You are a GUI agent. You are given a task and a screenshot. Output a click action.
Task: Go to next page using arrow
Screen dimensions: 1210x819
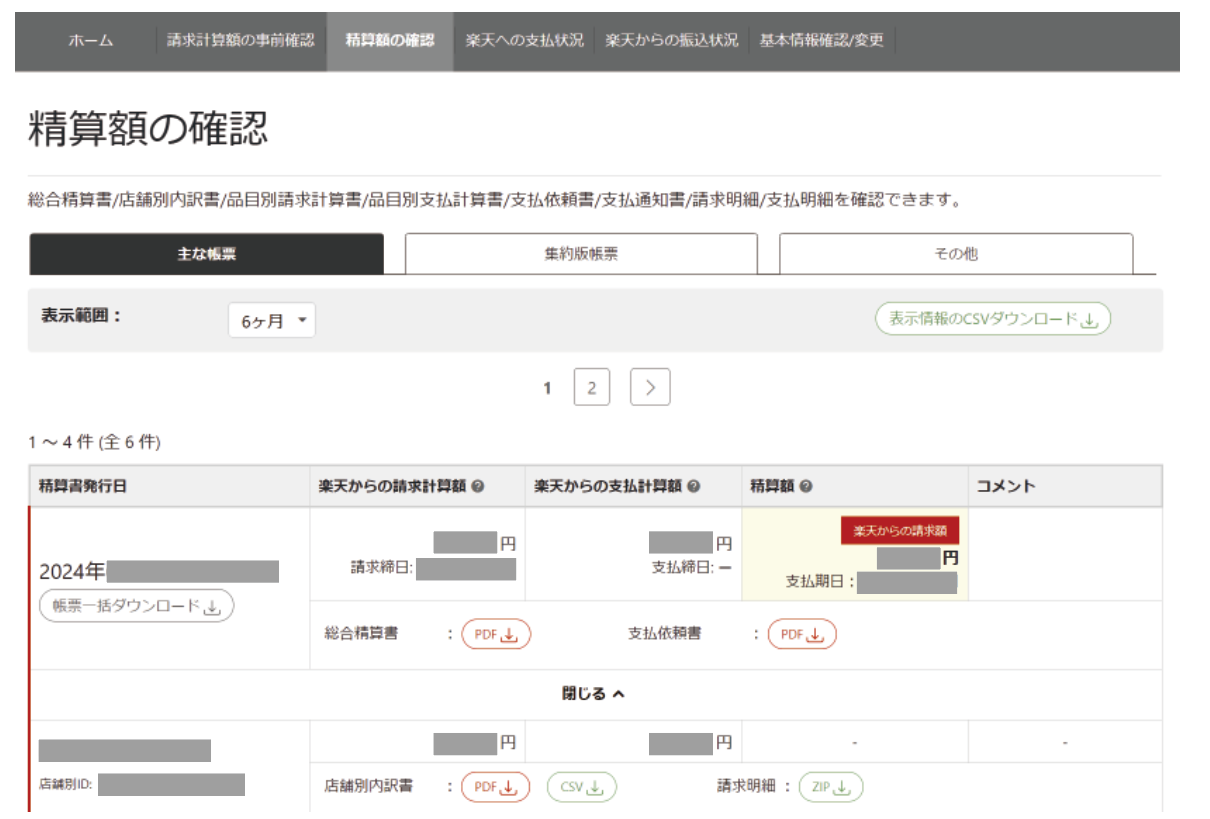click(650, 388)
